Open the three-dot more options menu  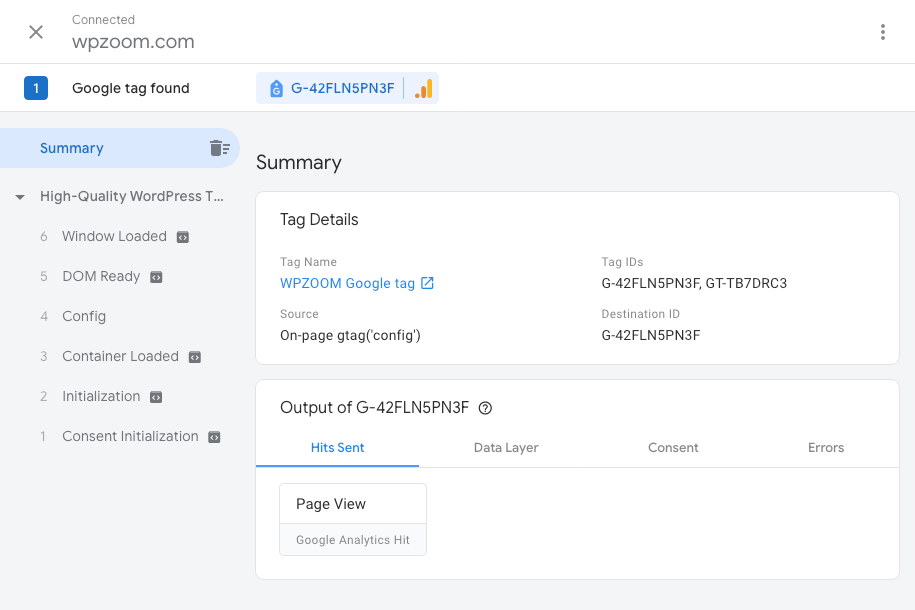click(x=882, y=32)
